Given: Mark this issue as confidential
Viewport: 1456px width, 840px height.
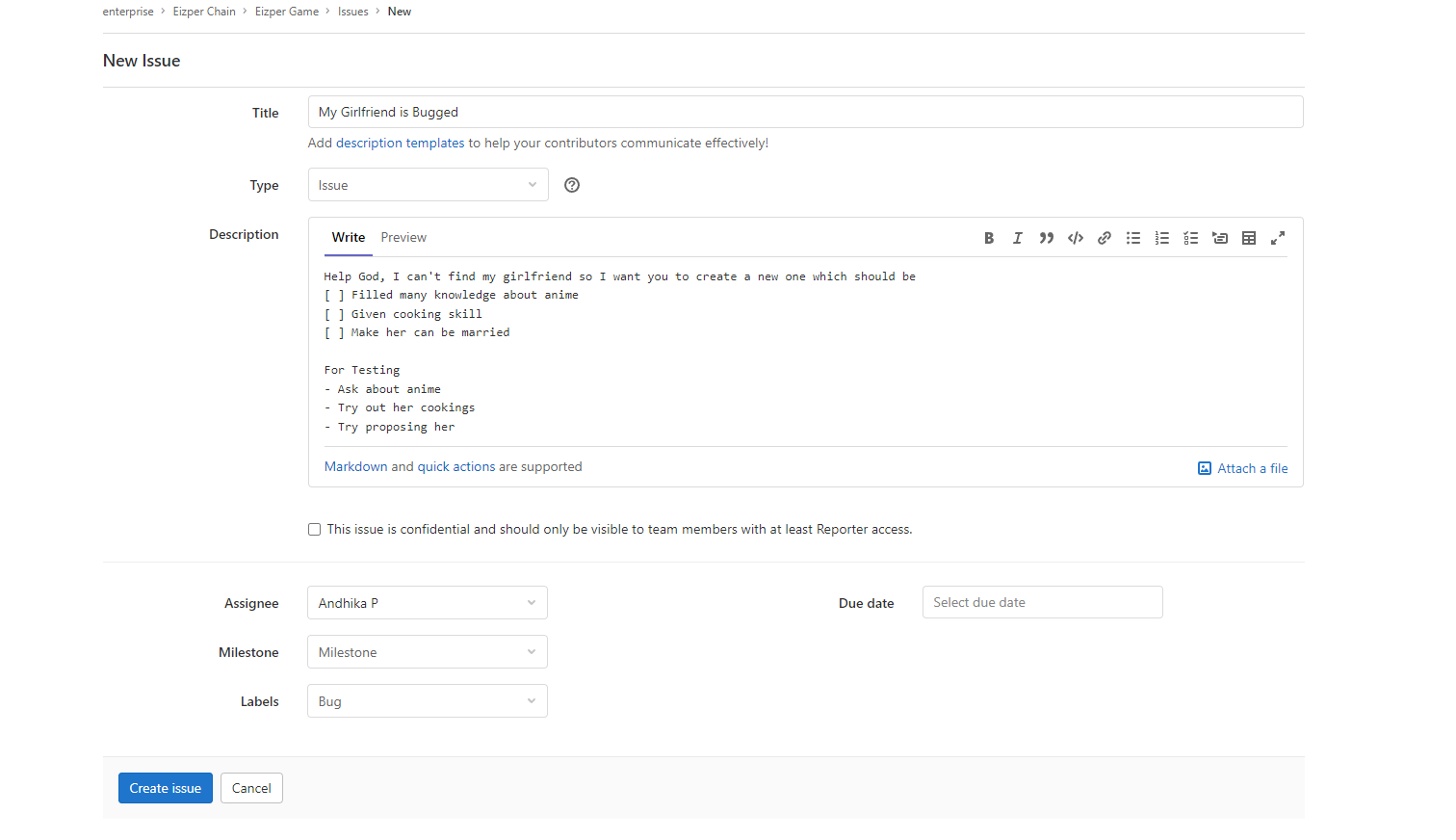Looking at the screenshot, I should pyautogui.click(x=315, y=529).
